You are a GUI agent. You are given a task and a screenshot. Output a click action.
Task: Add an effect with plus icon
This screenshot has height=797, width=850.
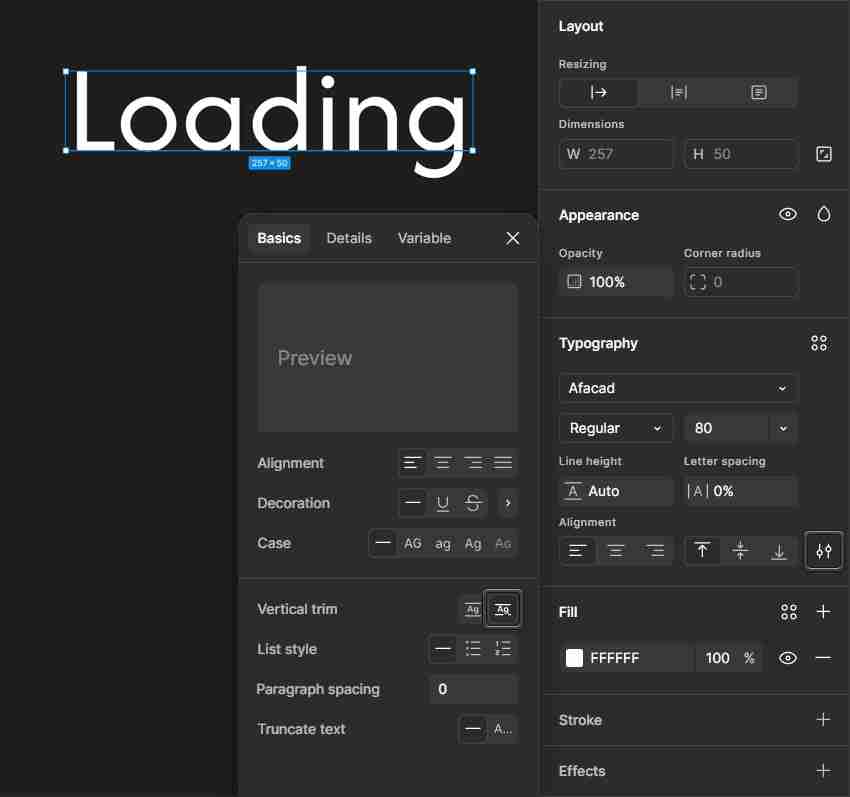point(823,770)
